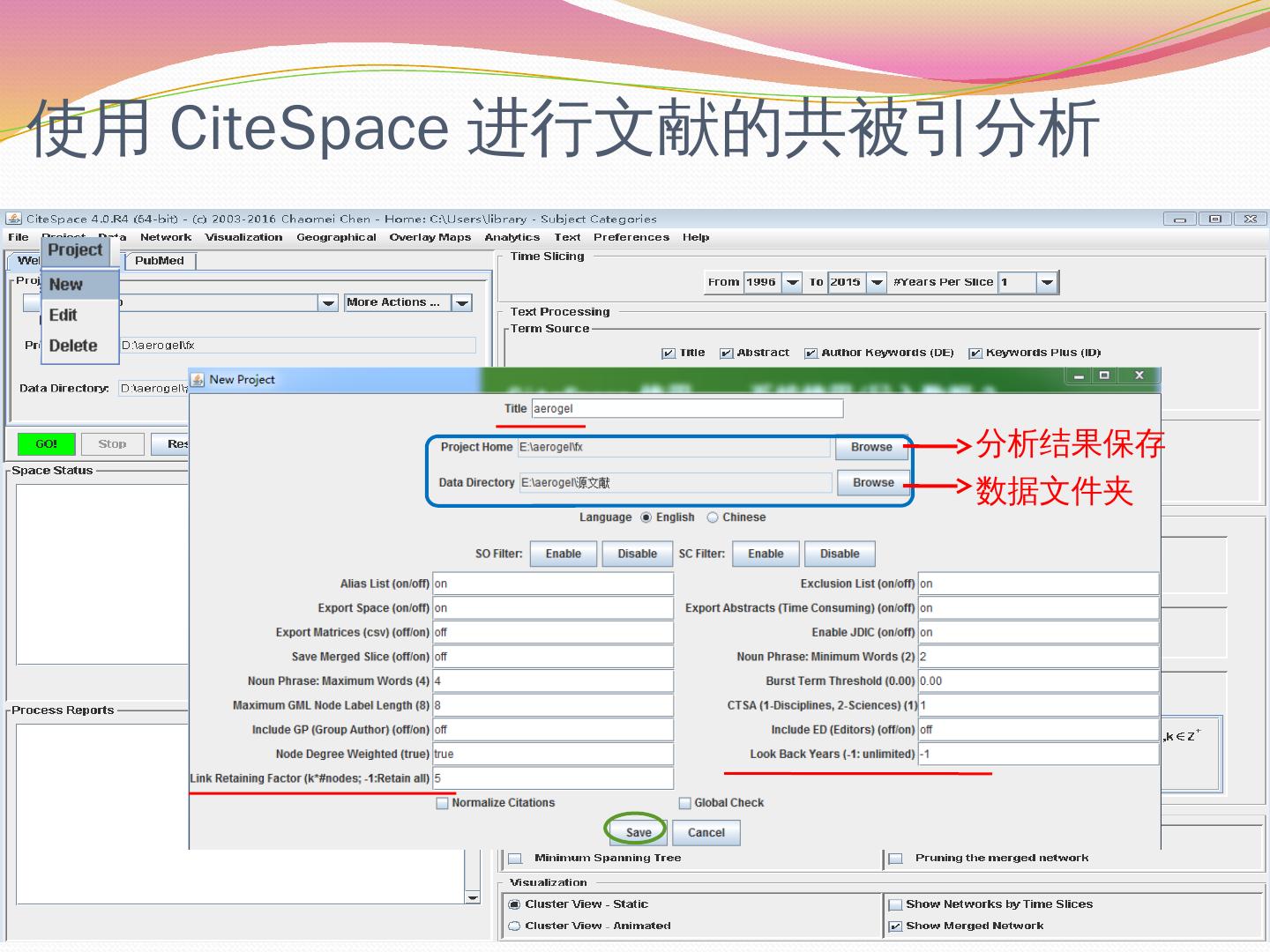
Task: Toggle the Keywords Plus (ID) checkbox
Action: pos(975,353)
